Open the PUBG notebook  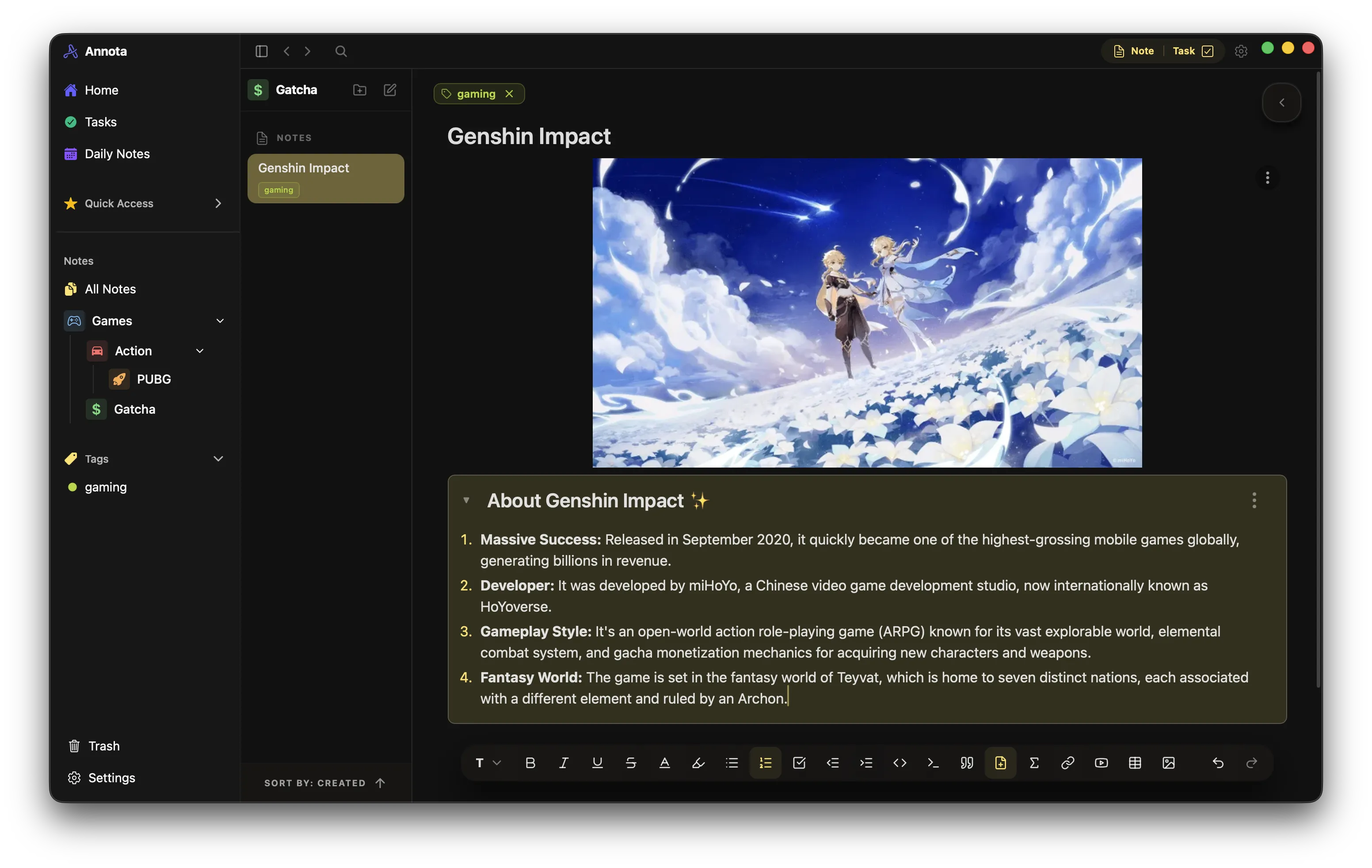click(x=153, y=379)
